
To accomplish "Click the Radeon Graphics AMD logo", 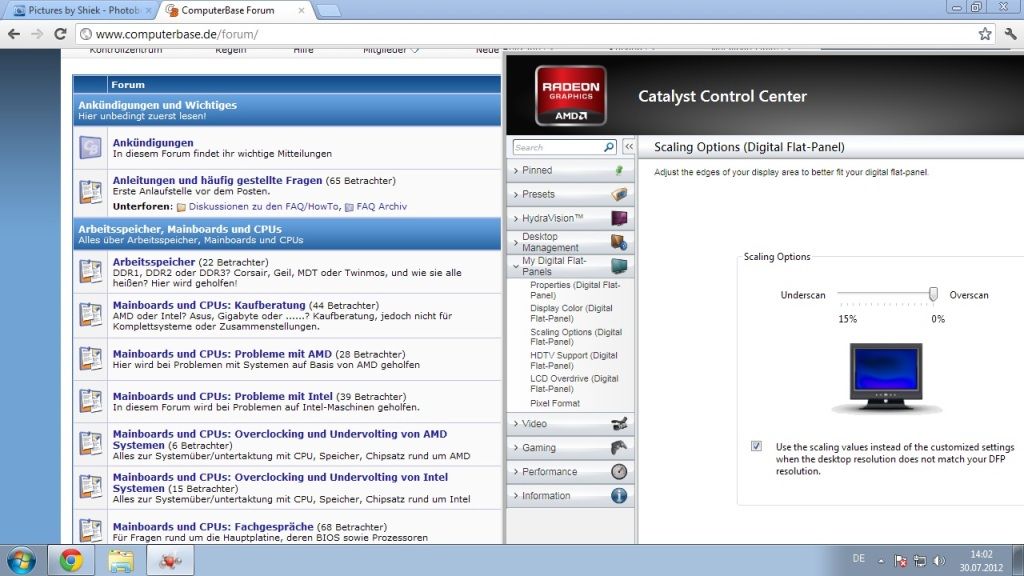I will coord(571,95).
